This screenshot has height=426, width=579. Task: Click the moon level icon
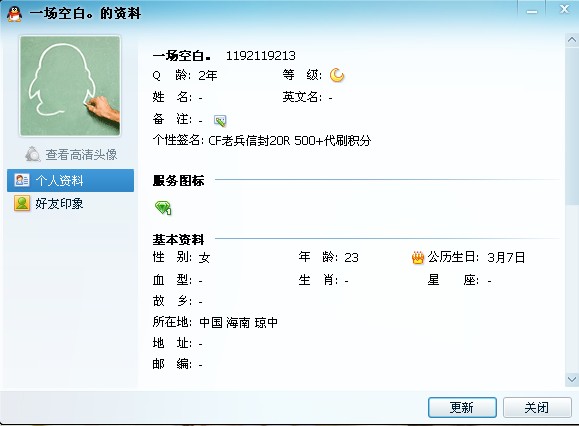tap(337, 75)
